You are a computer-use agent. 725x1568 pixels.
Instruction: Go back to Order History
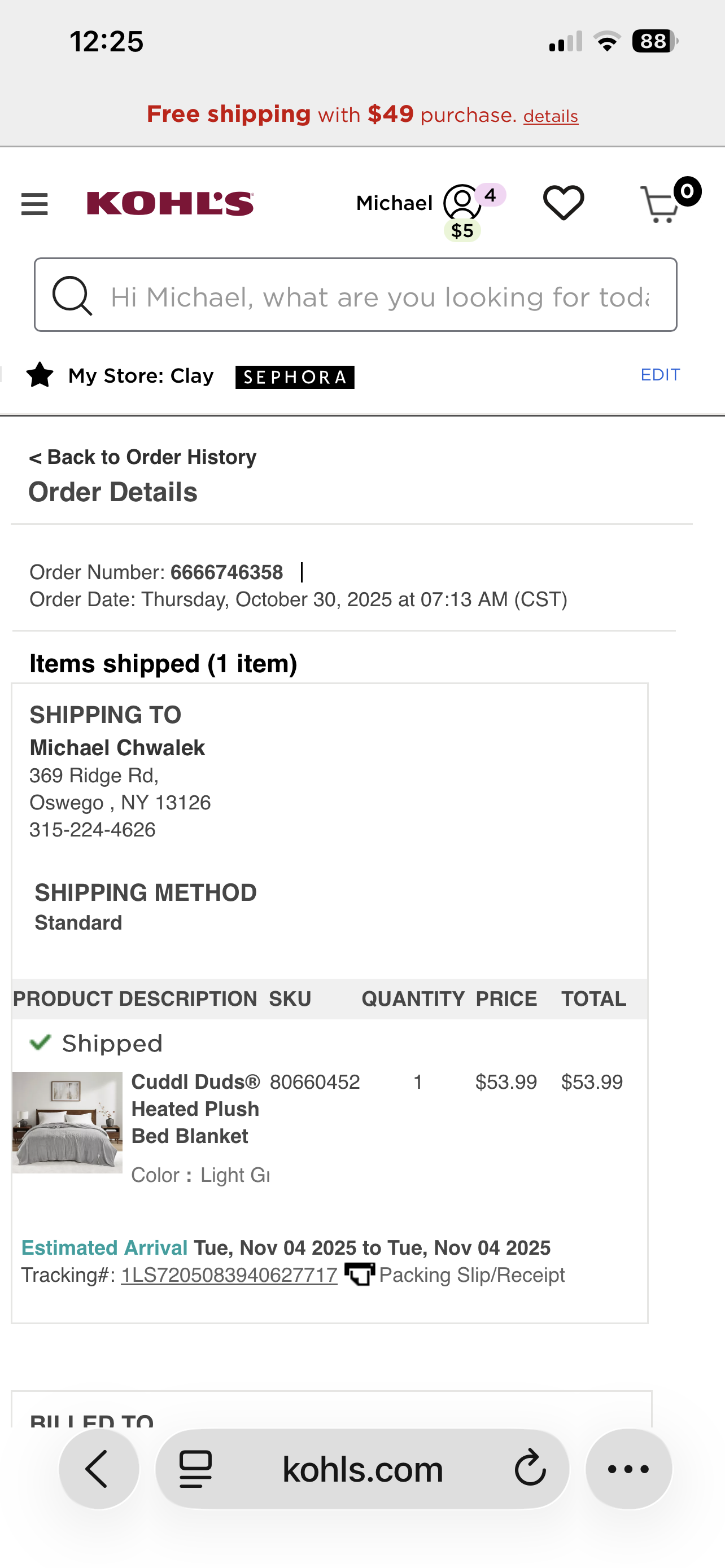(142, 457)
